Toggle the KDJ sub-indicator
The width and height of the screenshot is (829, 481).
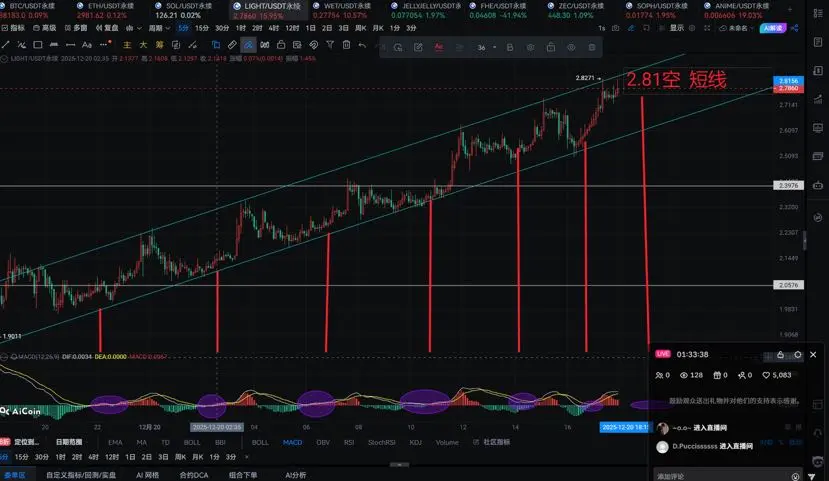pos(416,442)
